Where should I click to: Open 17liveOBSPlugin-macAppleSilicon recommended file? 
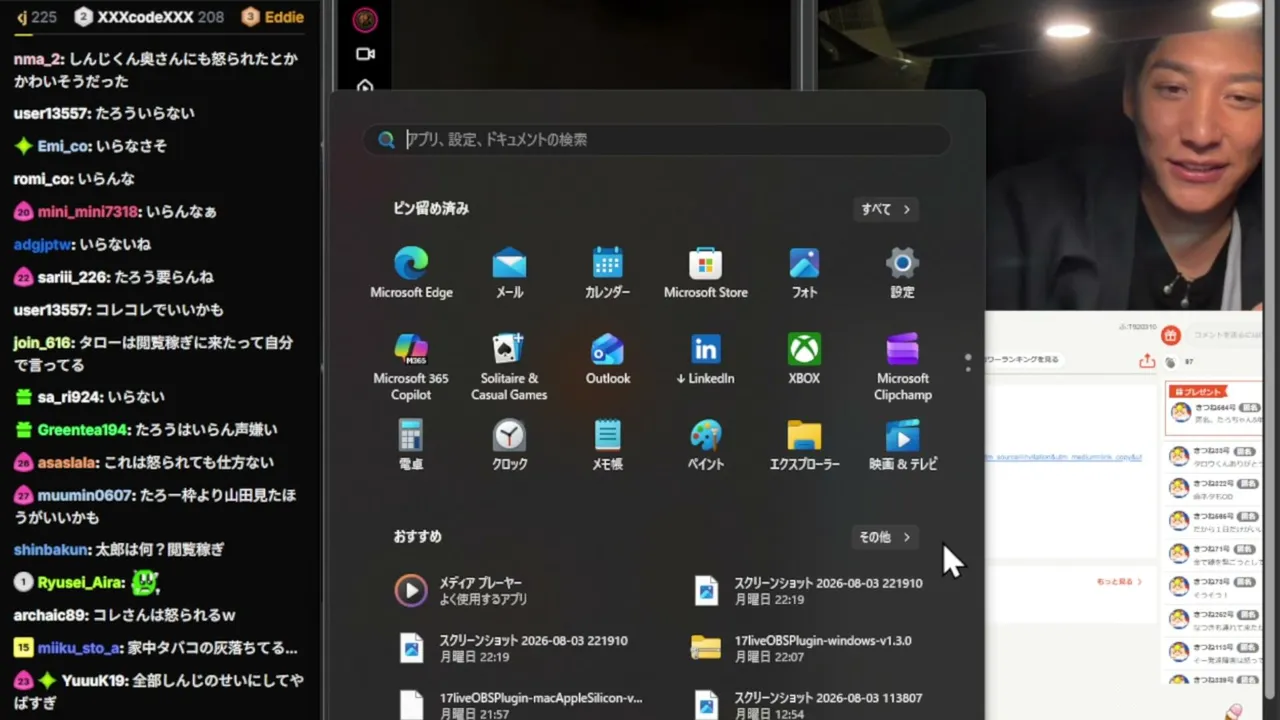point(520,705)
